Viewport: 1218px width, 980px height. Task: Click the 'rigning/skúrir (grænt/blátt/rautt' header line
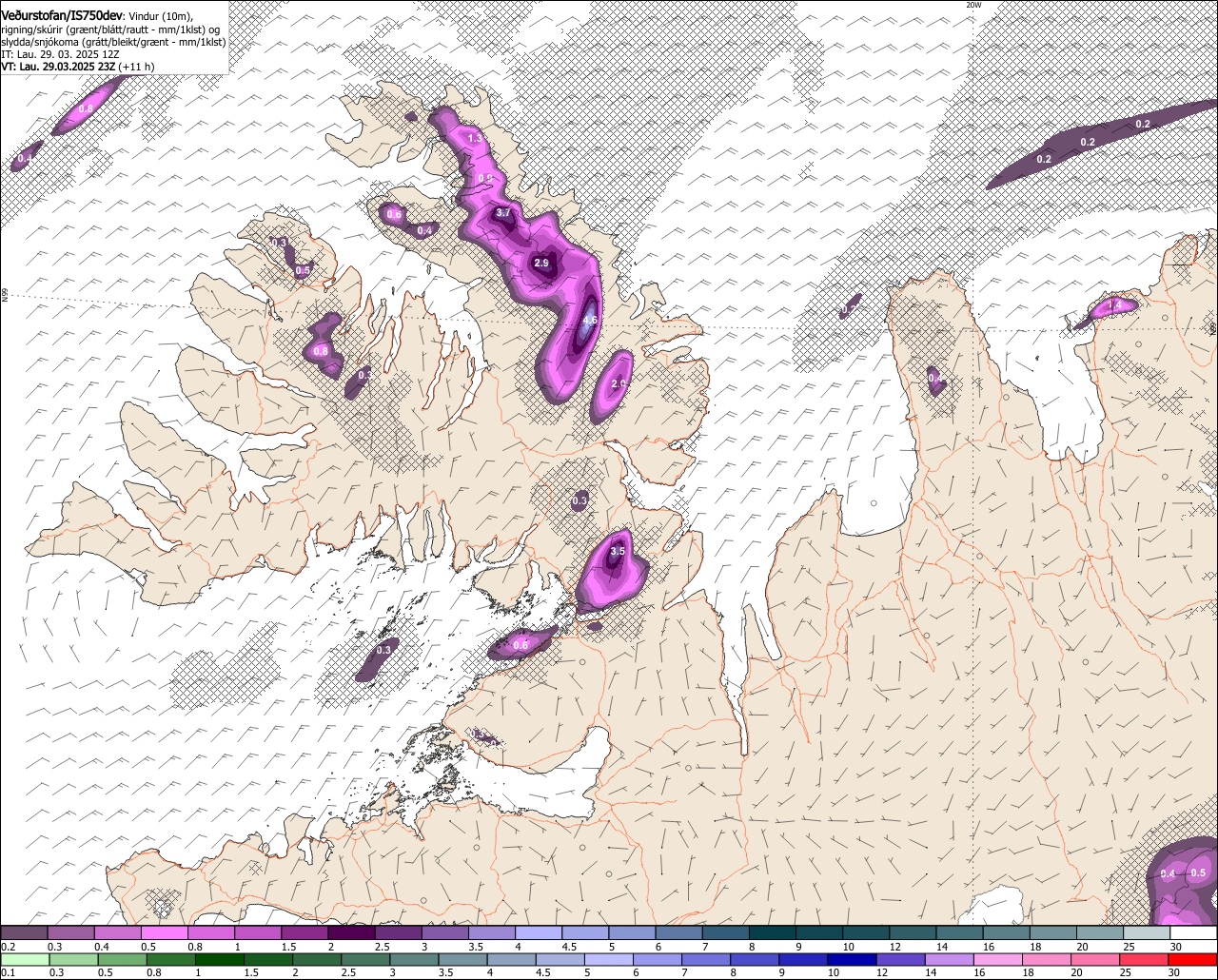pos(109,29)
